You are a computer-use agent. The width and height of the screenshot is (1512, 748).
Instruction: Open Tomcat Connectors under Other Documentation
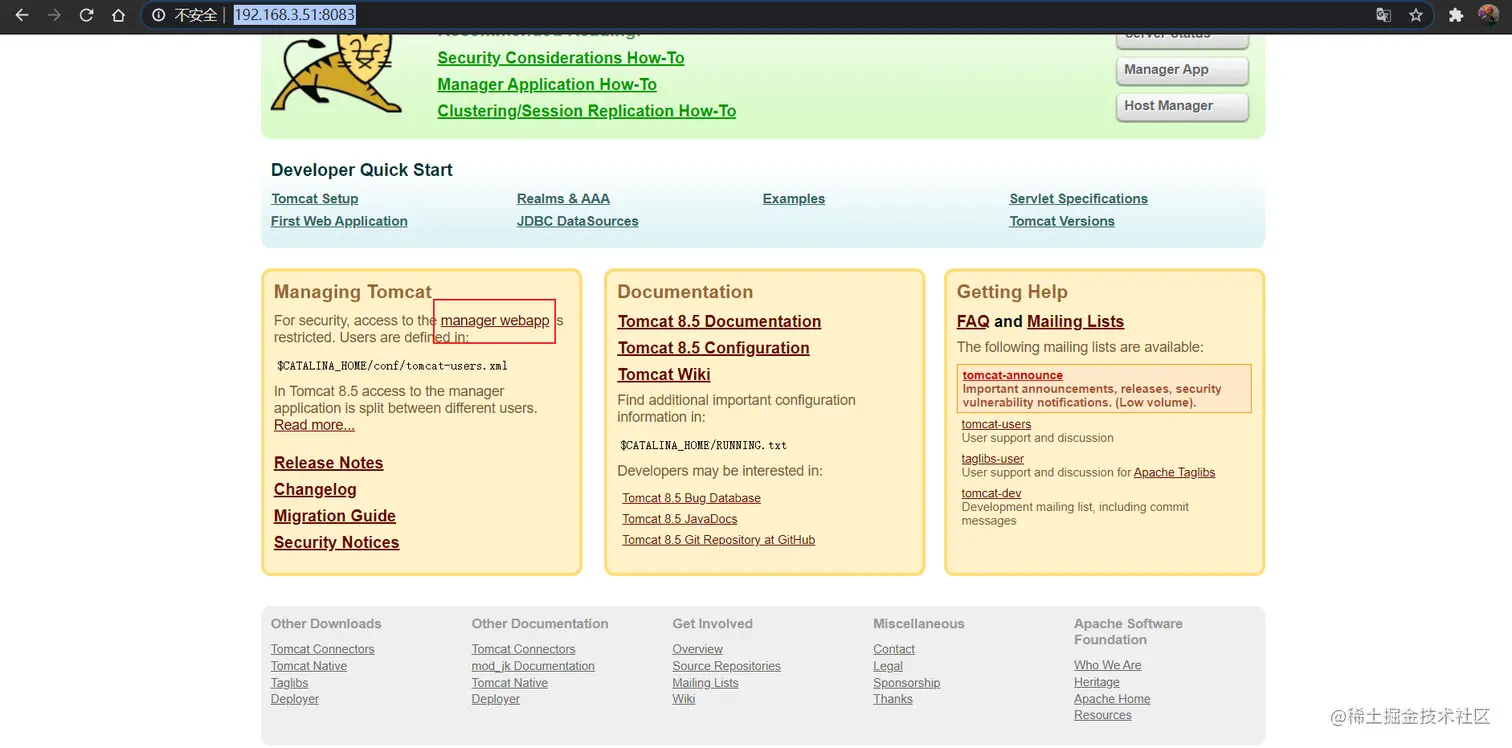pos(523,649)
